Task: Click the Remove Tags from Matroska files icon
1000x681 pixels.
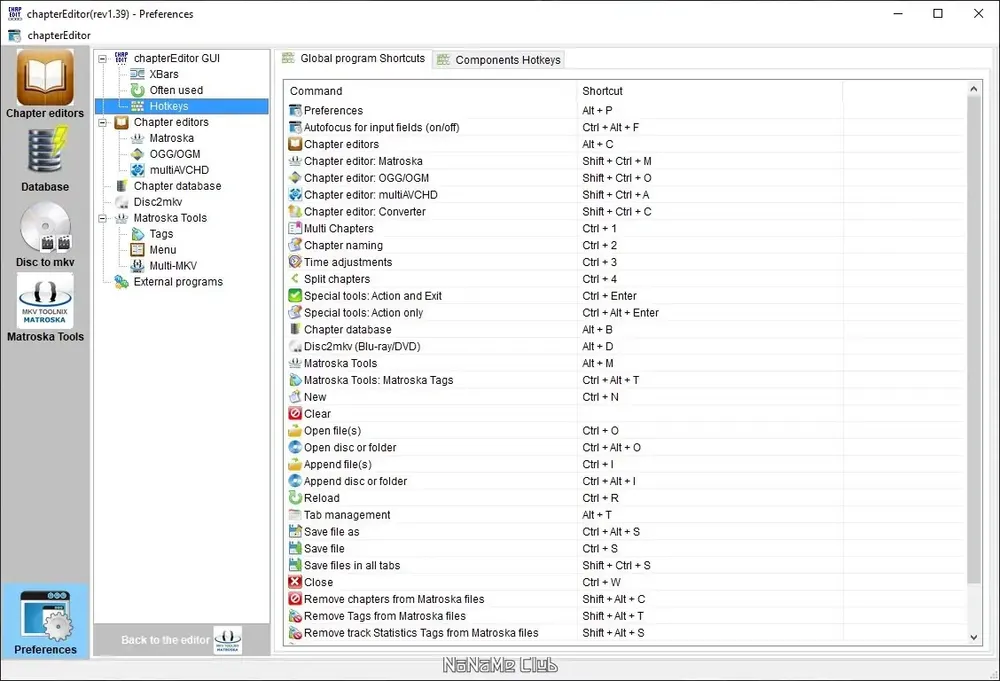Action: [x=295, y=616]
